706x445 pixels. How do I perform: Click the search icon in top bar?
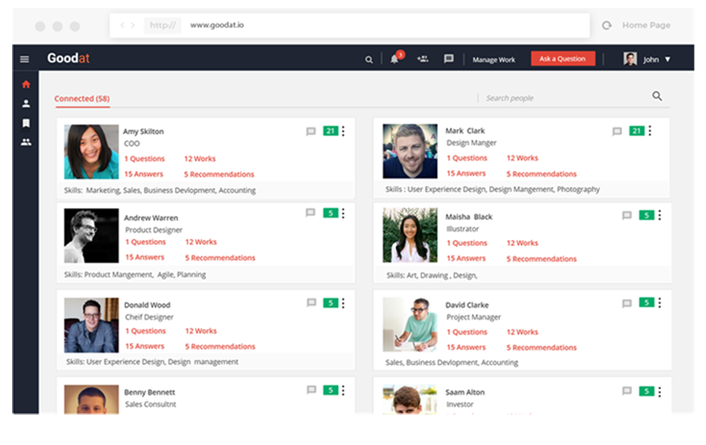[x=369, y=59]
